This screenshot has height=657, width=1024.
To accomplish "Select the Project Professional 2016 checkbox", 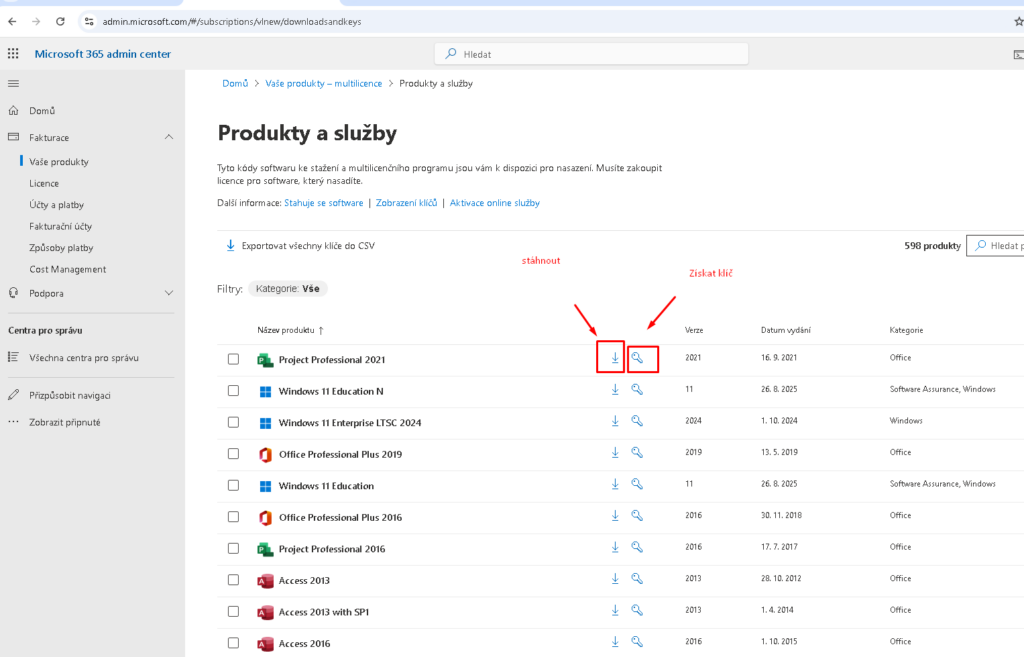I will (x=233, y=549).
